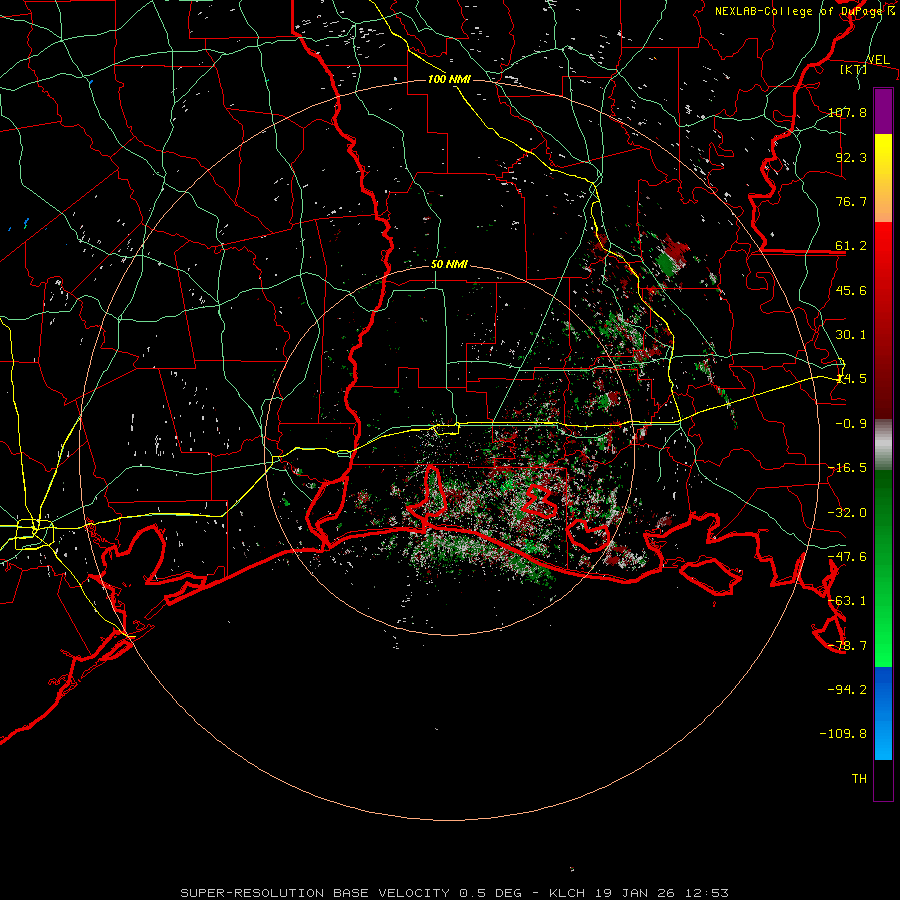Select the 92.3 velocity scale value
Viewport: 900px width, 900px height.
pos(851,157)
